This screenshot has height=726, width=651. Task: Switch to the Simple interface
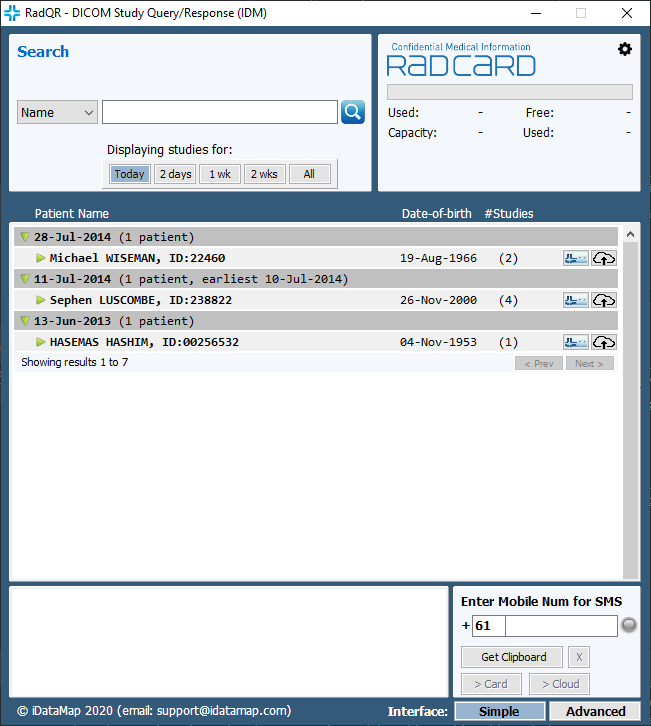click(499, 712)
